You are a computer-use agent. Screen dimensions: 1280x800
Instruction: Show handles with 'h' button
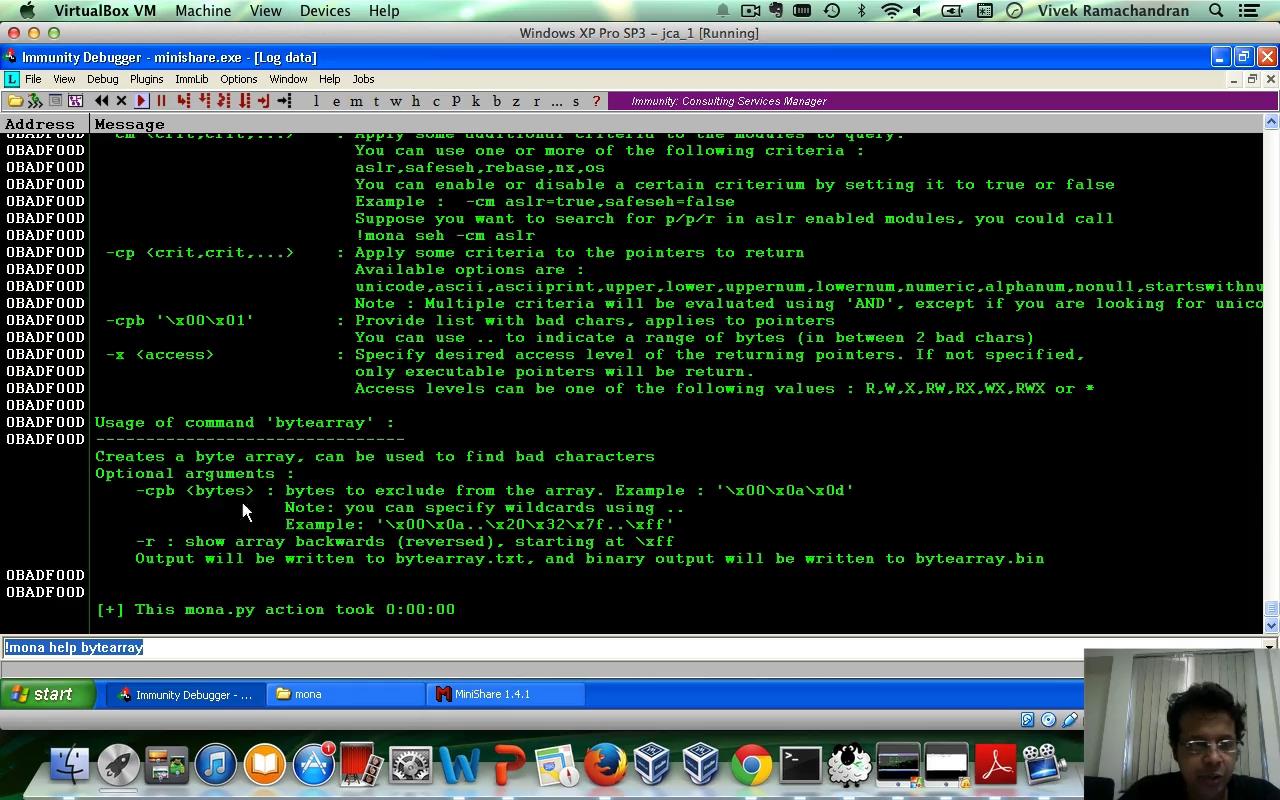tap(416, 101)
